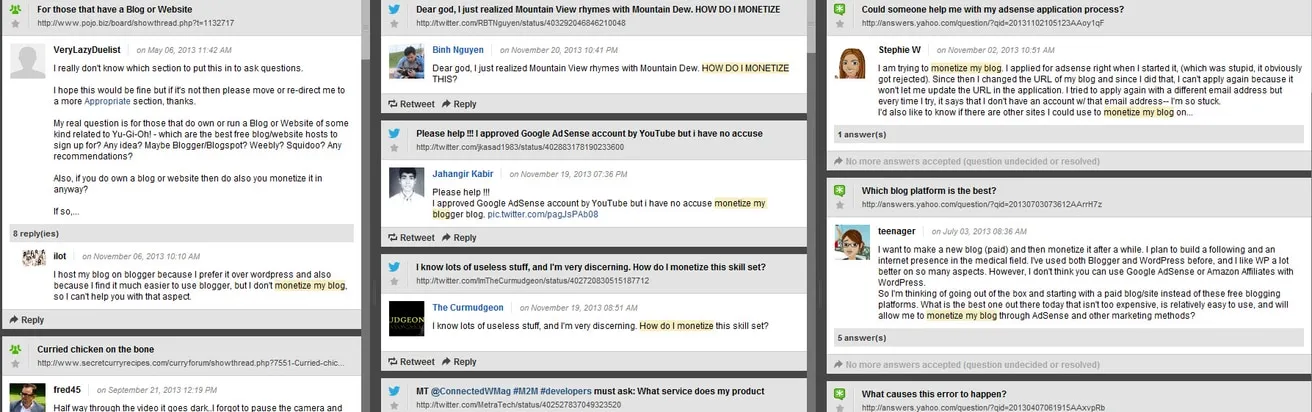Click Twitter icon on 'Please help !!!' tweet header
This screenshot has width=1312, height=412.
[x=394, y=132]
